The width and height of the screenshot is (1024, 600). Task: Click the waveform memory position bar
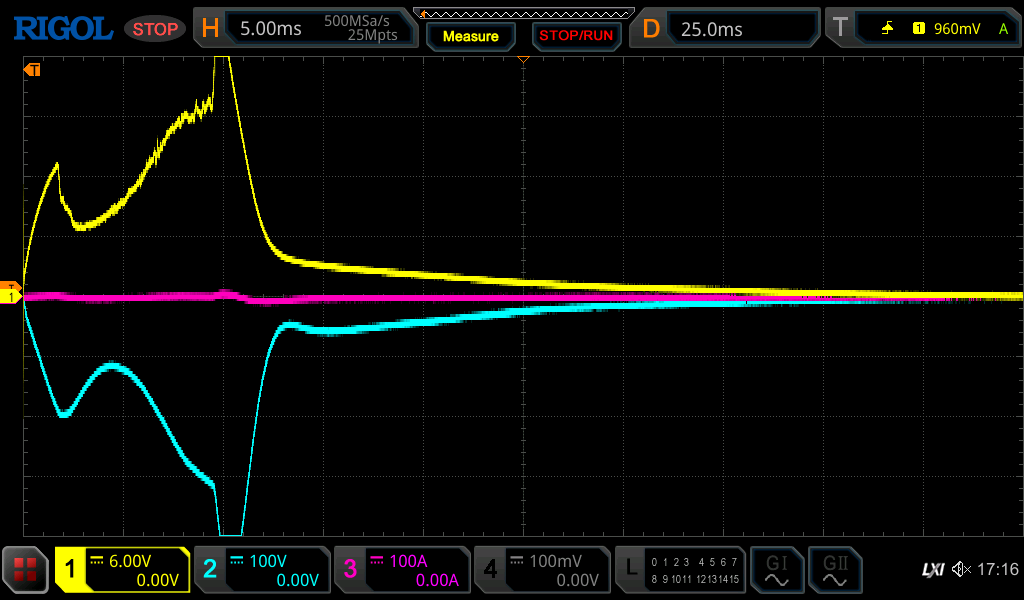click(x=523, y=13)
